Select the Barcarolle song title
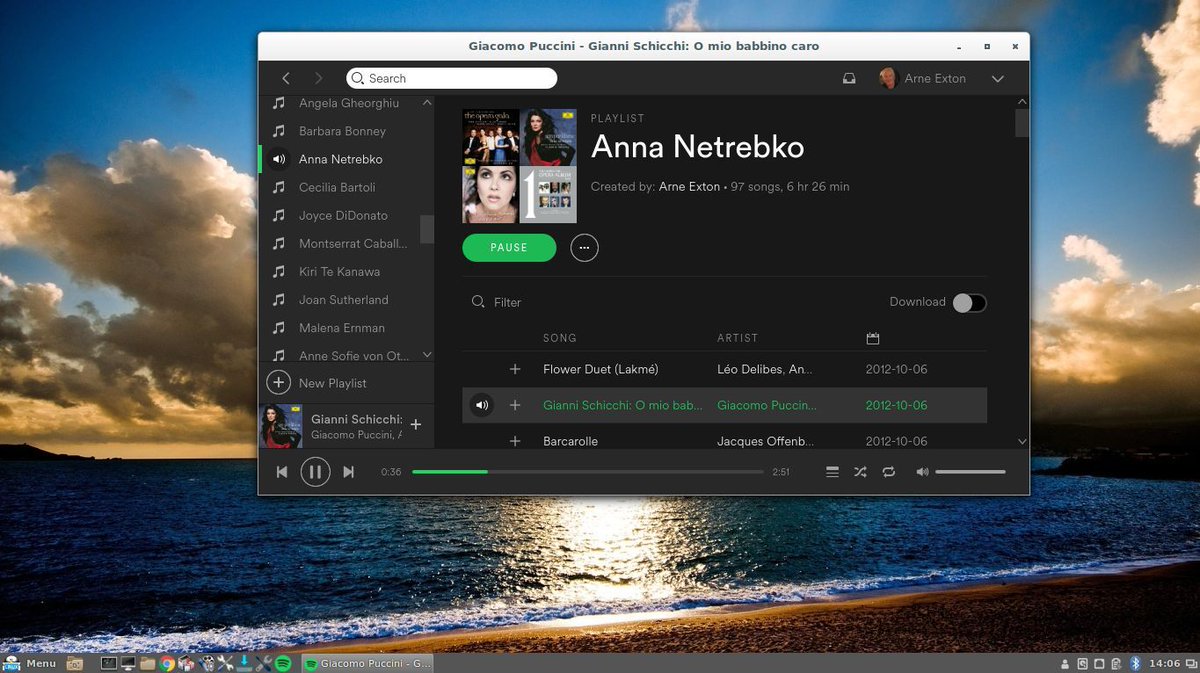The width and height of the screenshot is (1200, 673). 570,441
